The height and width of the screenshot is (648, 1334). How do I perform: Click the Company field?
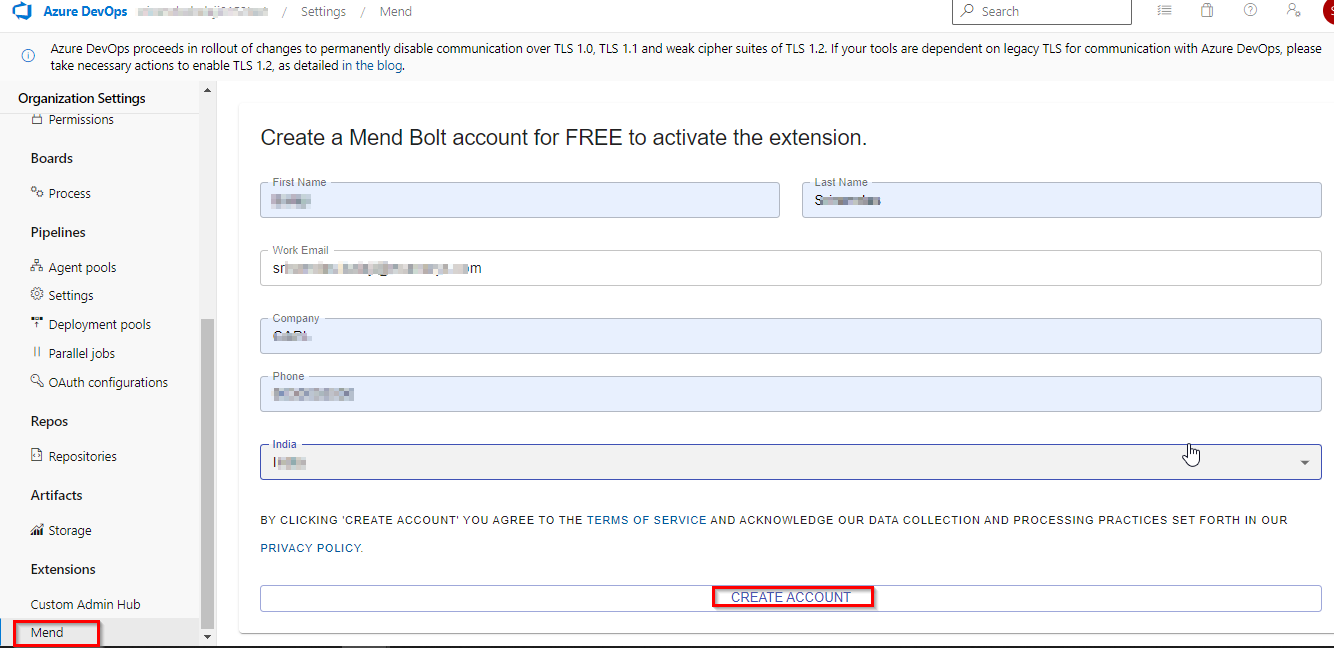click(791, 336)
